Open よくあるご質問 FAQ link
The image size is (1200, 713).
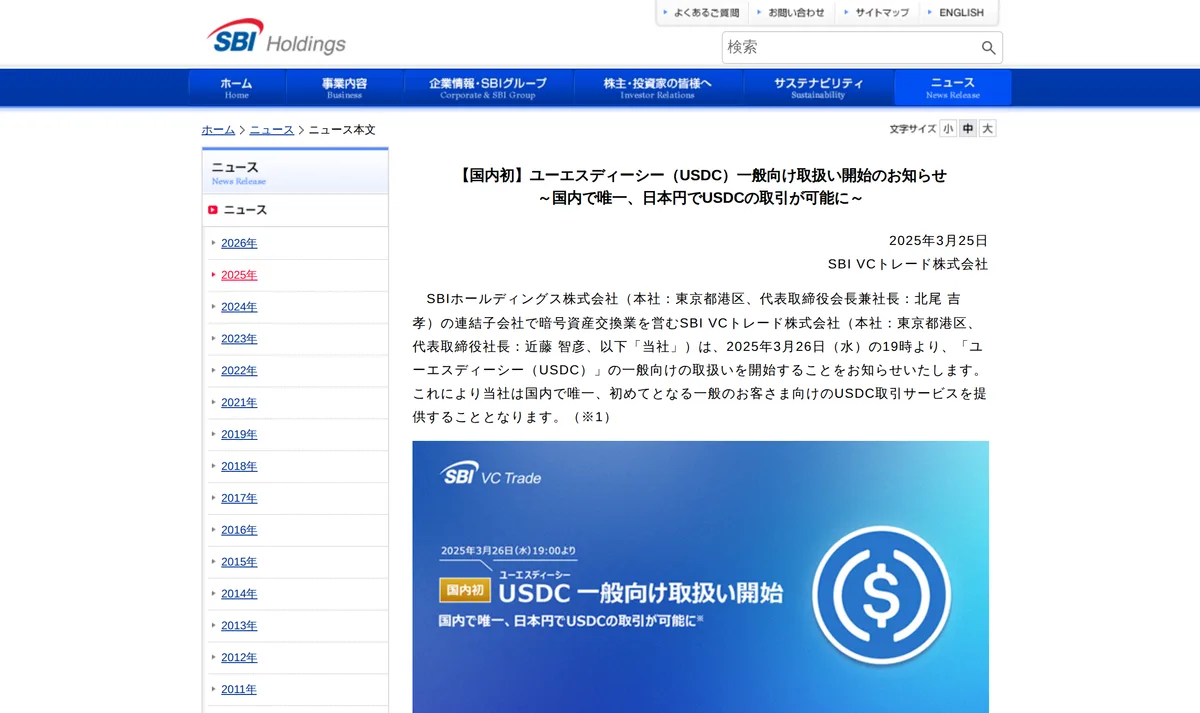(700, 13)
